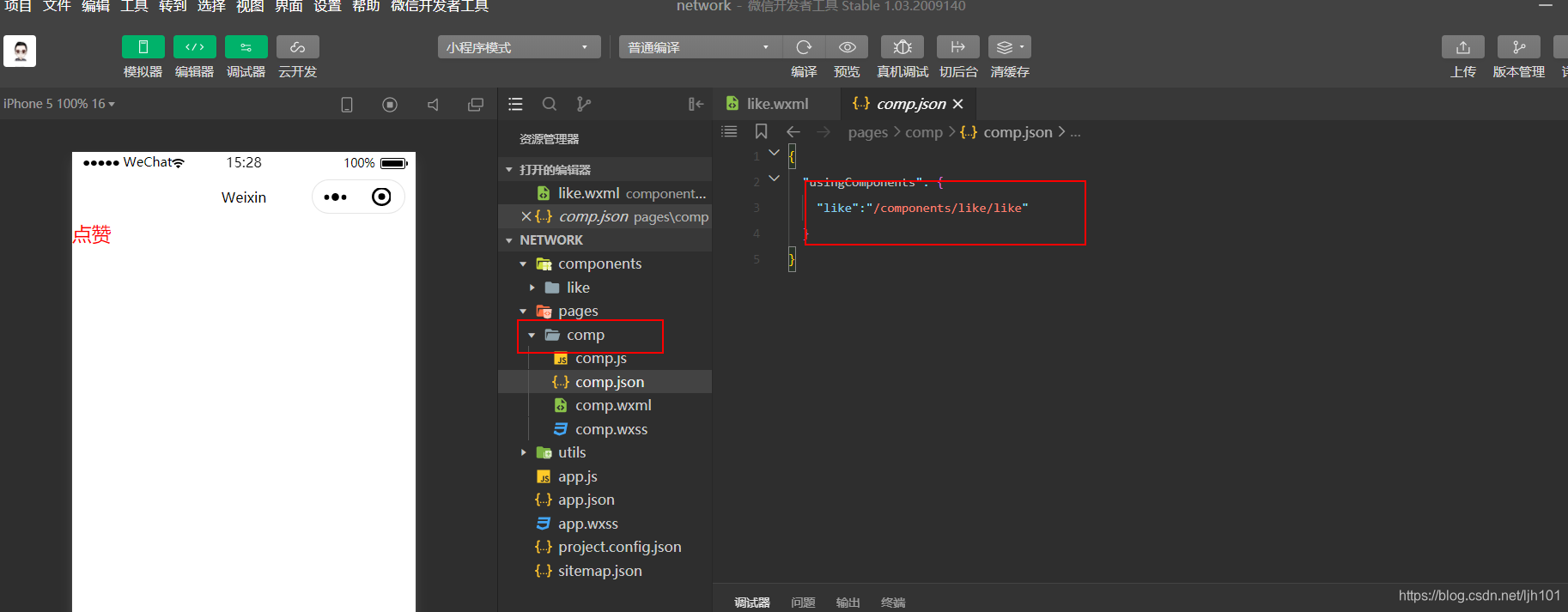
Task: Detach the simulator into separate window
Action: [475, 105]
